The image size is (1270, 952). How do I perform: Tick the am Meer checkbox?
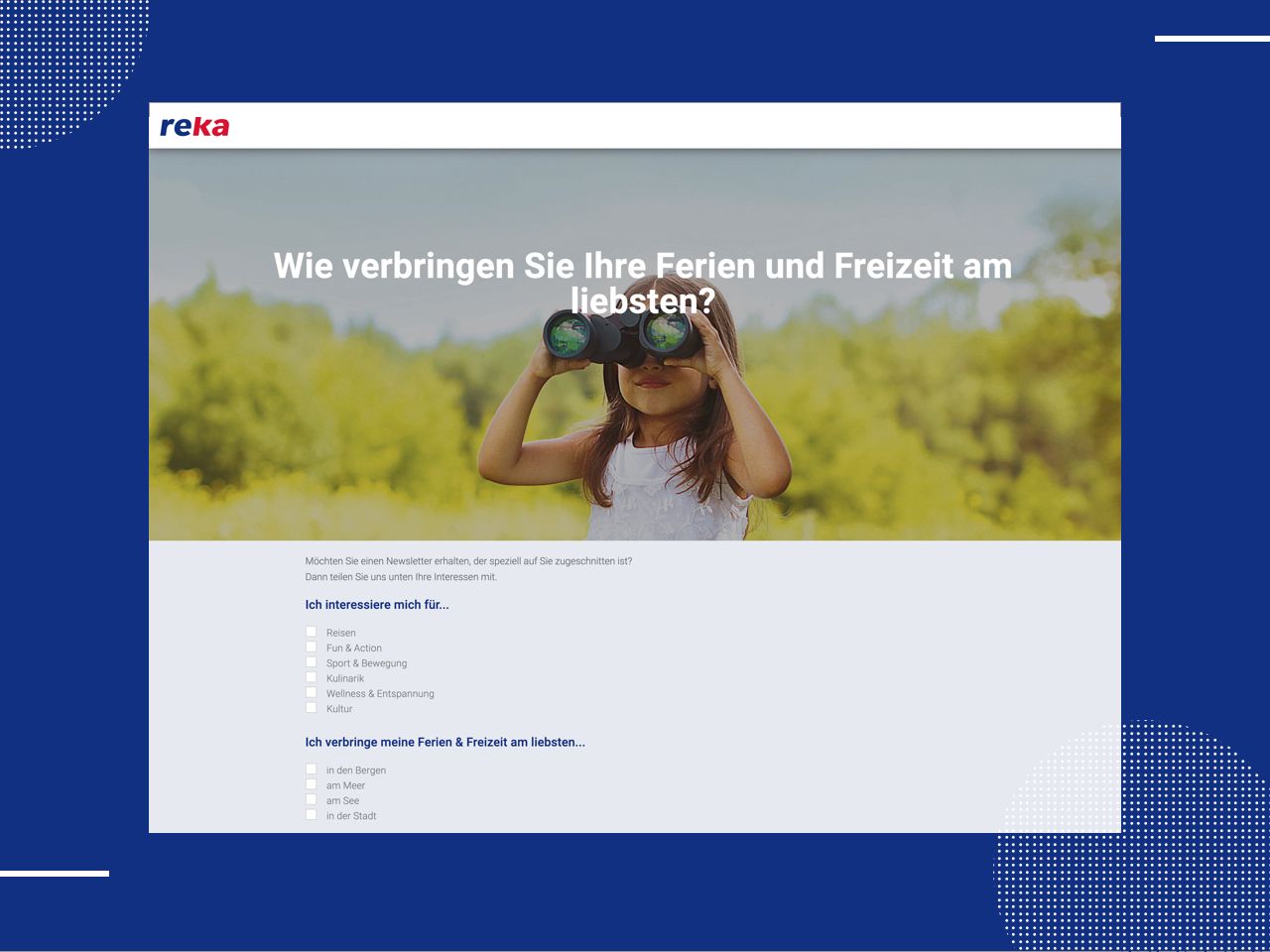point(311,784)
